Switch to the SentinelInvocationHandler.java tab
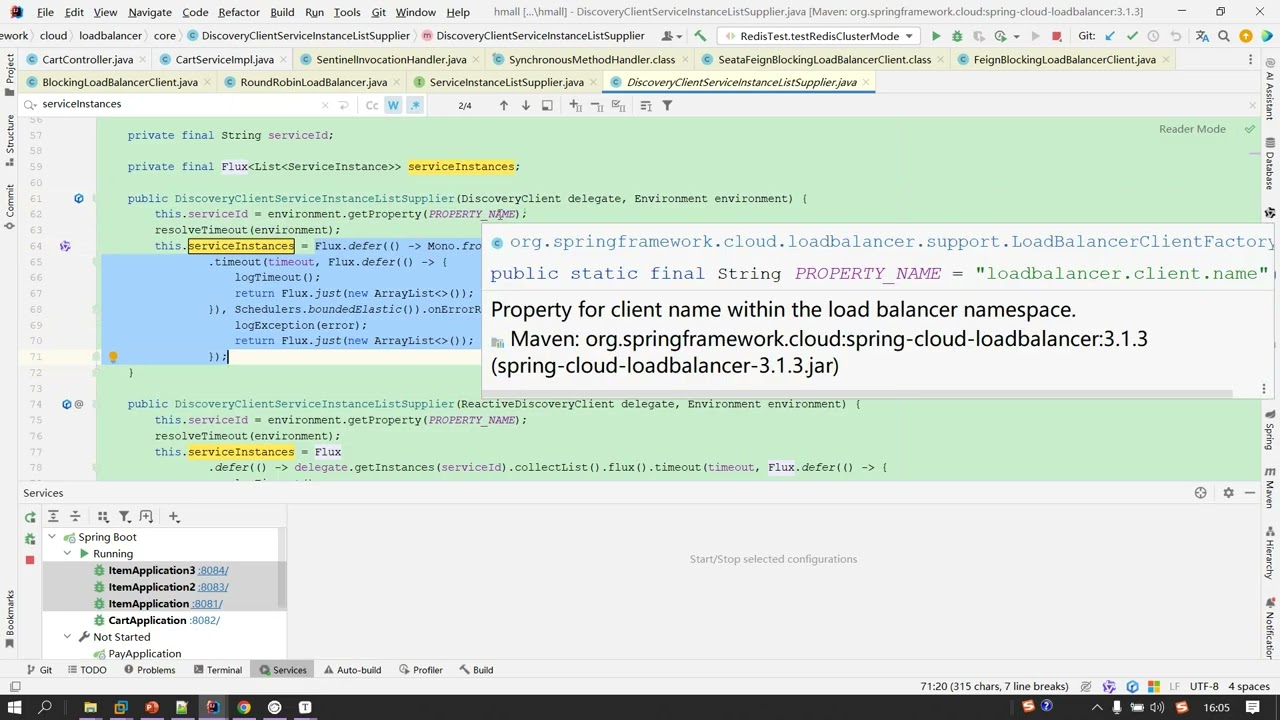This screenshot has width=1280, height=720. 391,60
